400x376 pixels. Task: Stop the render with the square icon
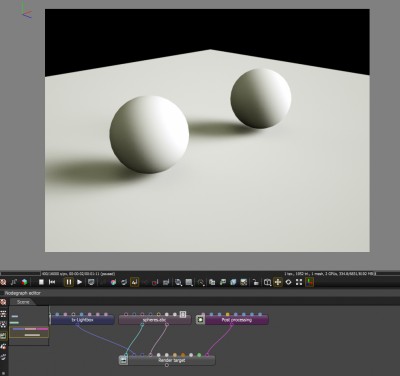[41, 282]
